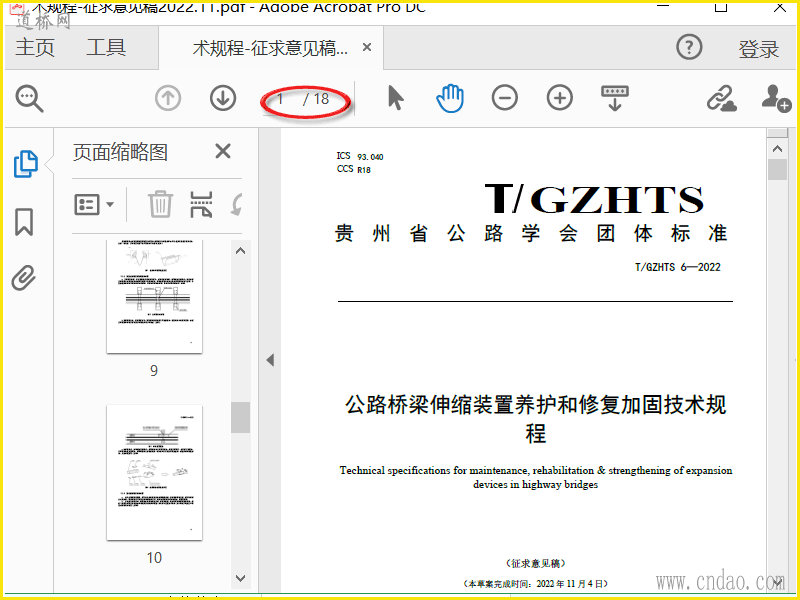Viewport: 800px width, 600px height.
Task: Zoom in with the plus icon
Action: 560,98
